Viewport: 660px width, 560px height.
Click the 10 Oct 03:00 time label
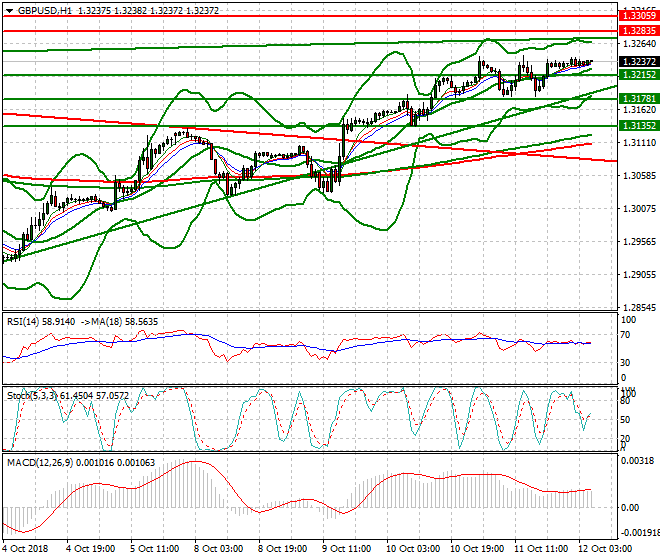click(x=413, y=549)
